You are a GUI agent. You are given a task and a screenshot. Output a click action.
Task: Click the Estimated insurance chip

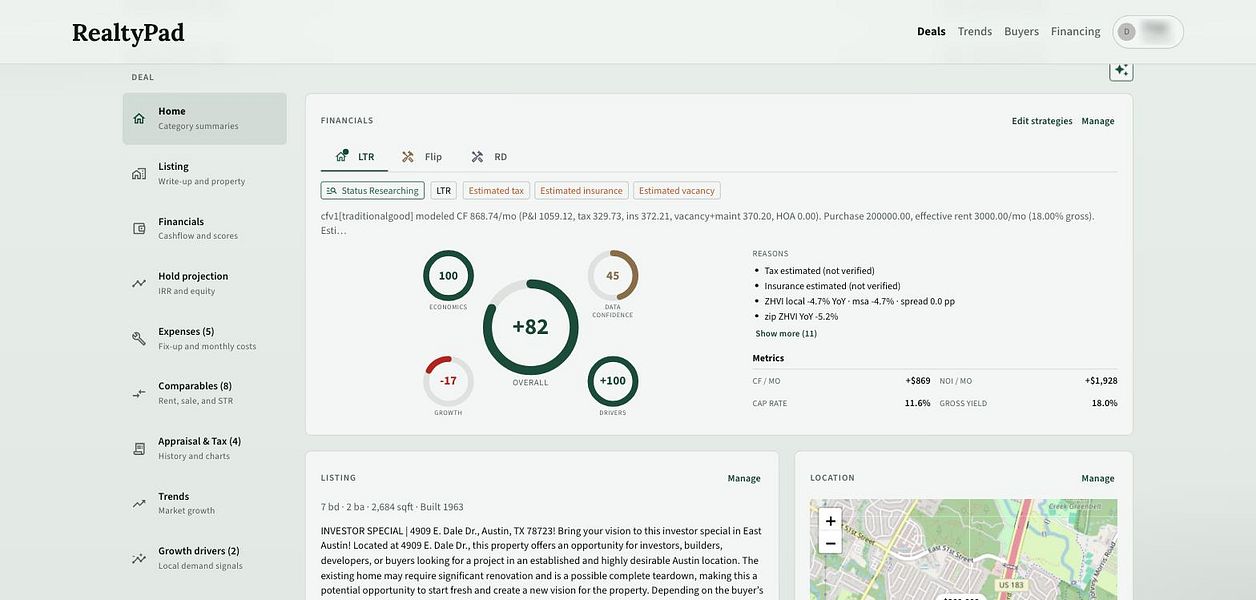581,190
